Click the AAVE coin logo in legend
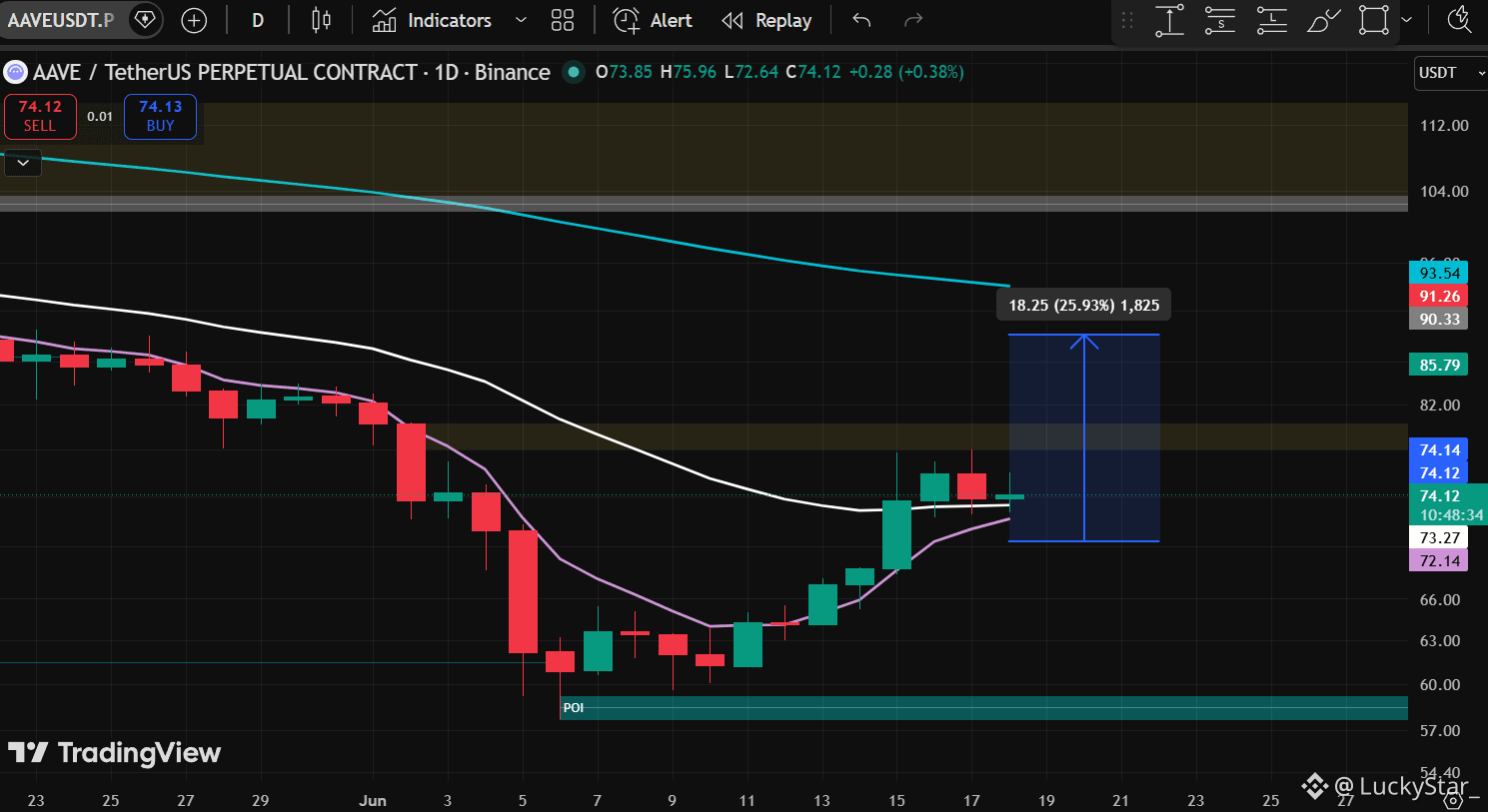Screen dimensions: 1488x812 (x=15, y=72)
